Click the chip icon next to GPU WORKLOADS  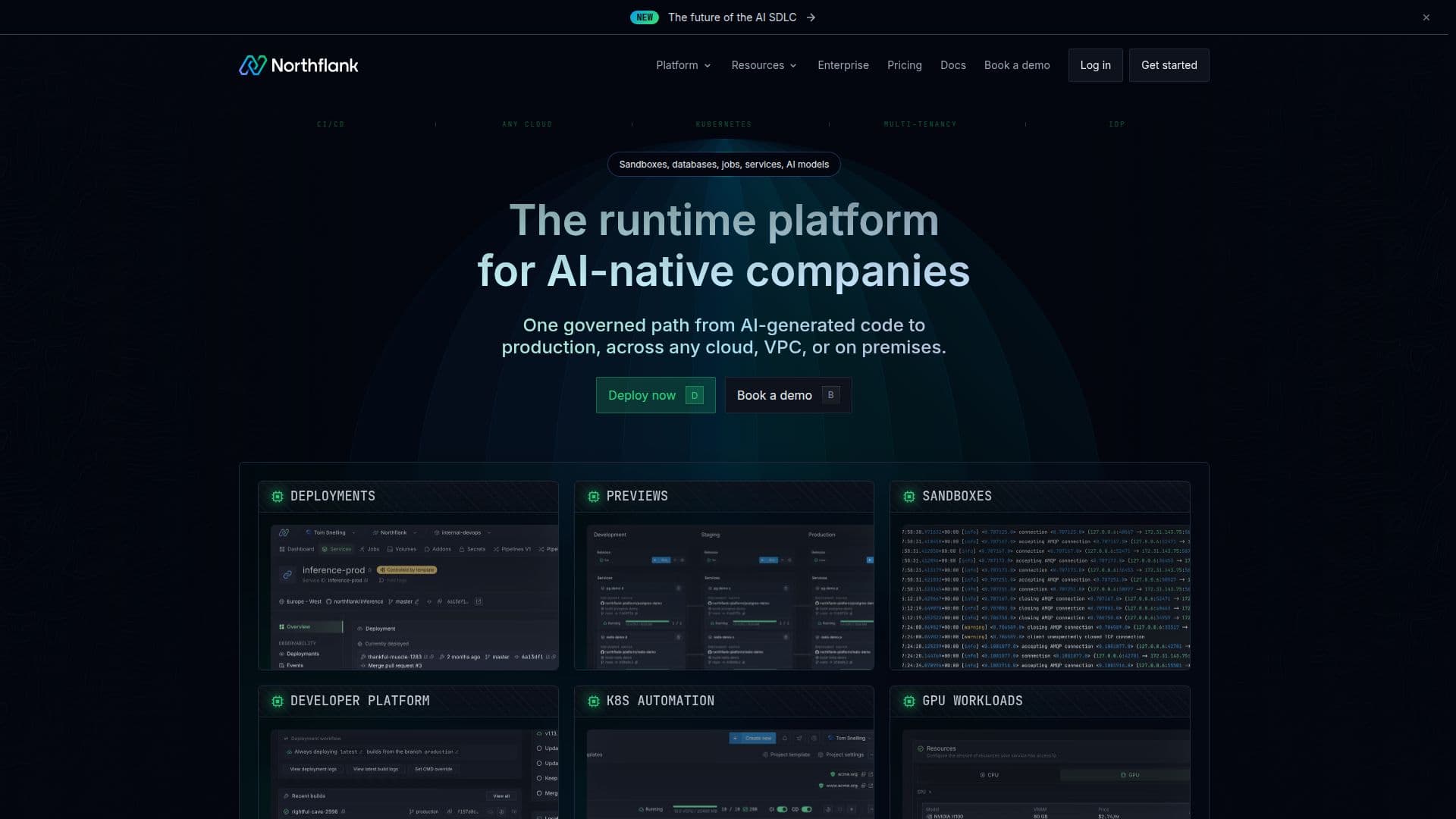coord(909,701)
